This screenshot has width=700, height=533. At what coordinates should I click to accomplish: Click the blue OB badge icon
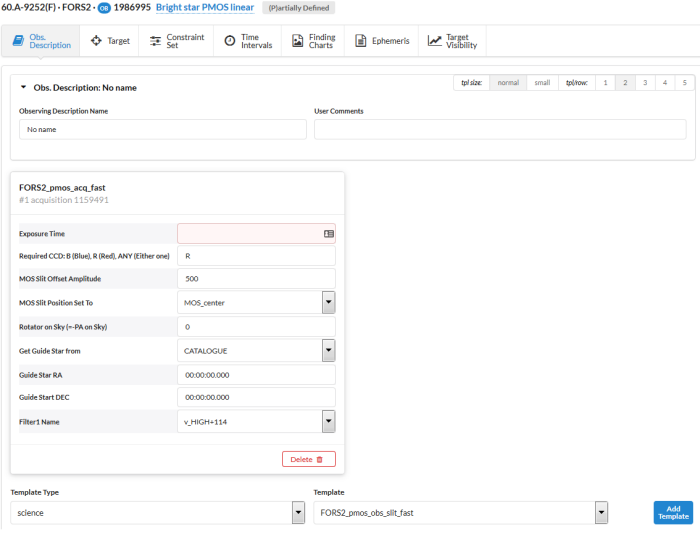tap(103, 8)
